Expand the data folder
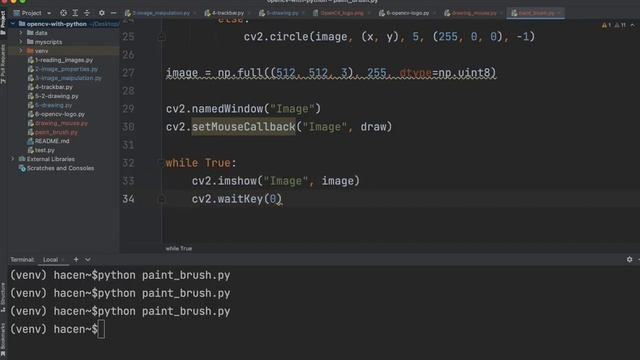The width and height of the screenshot is (640, 360). (21, 33)
